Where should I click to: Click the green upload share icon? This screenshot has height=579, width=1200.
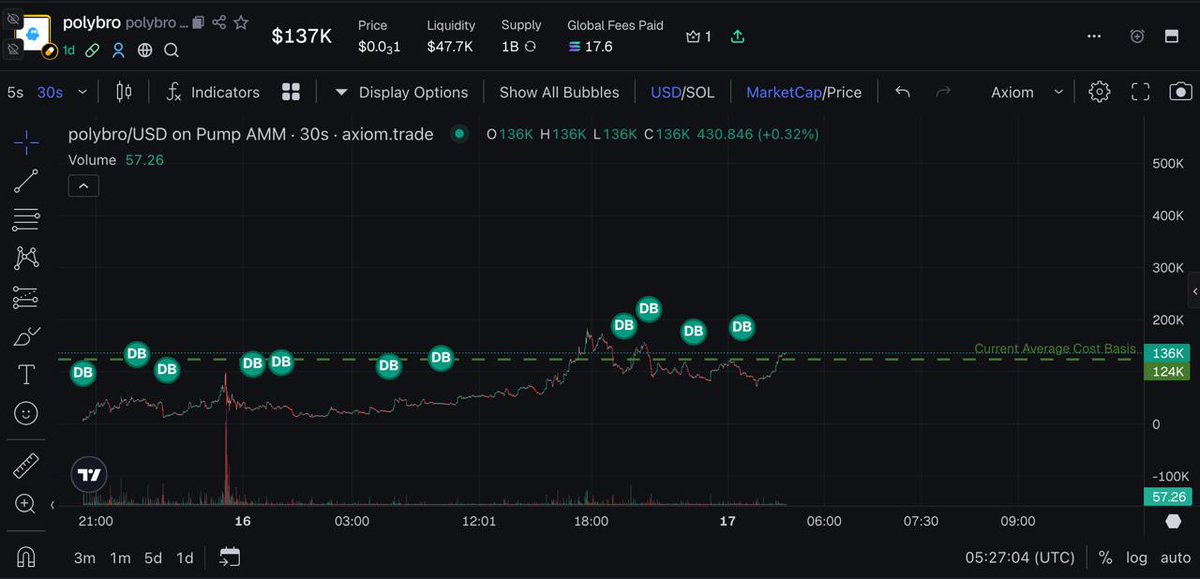click(x=738, y=36)
